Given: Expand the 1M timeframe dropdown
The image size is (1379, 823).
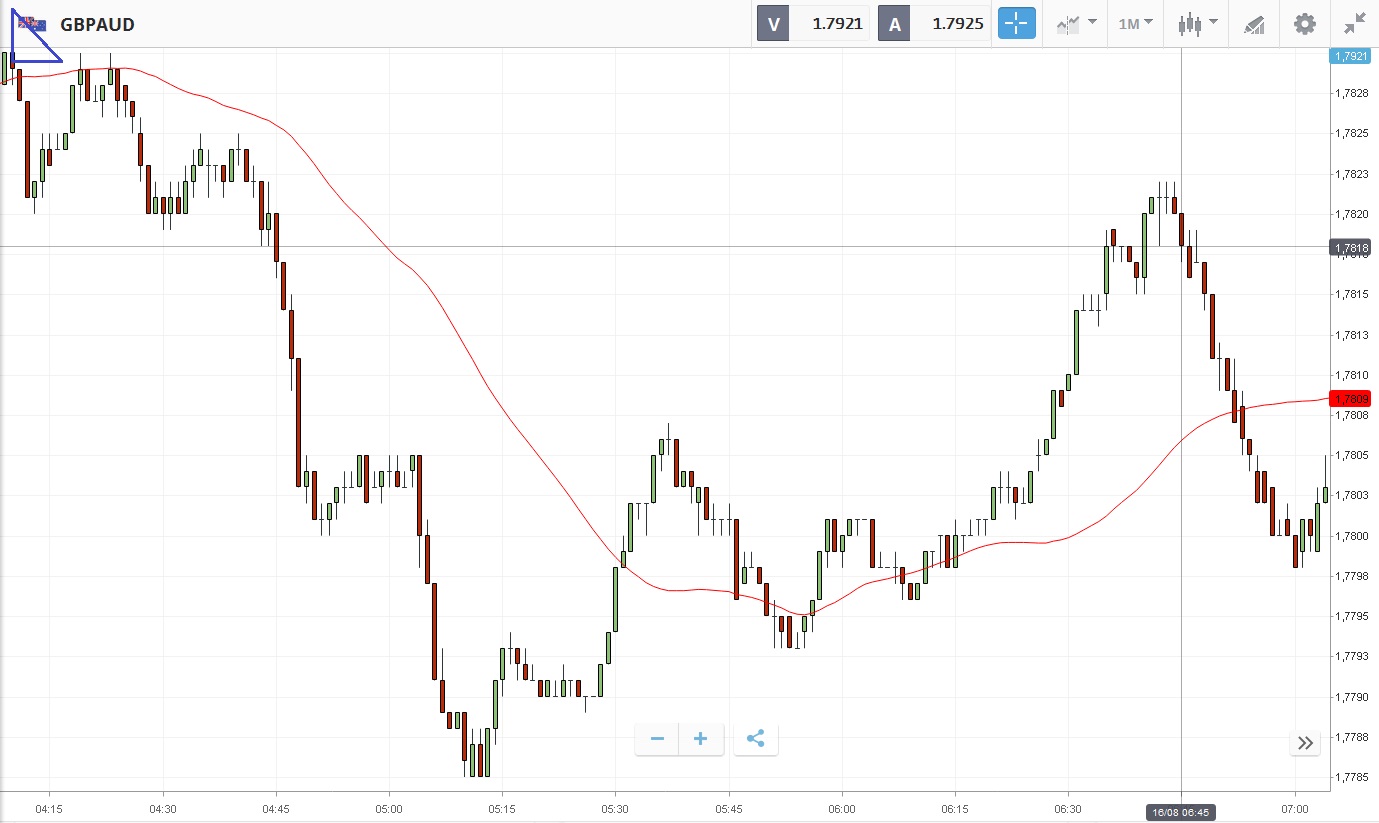Looking at the screenshot, I should [1135, 24].
